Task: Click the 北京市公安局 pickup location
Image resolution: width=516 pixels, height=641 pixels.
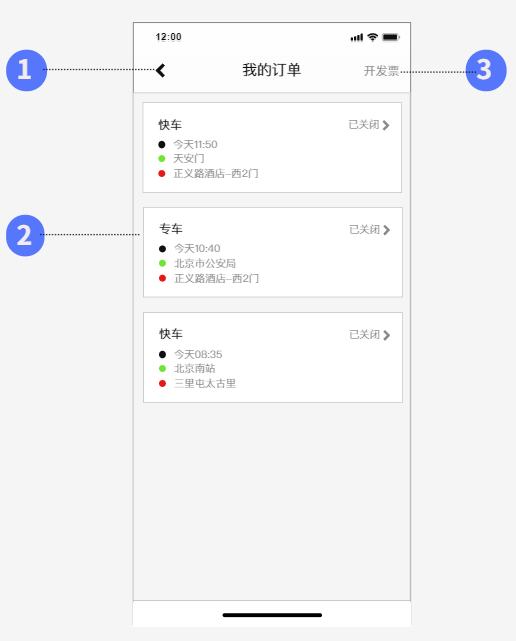Action: tap(205, 263)
